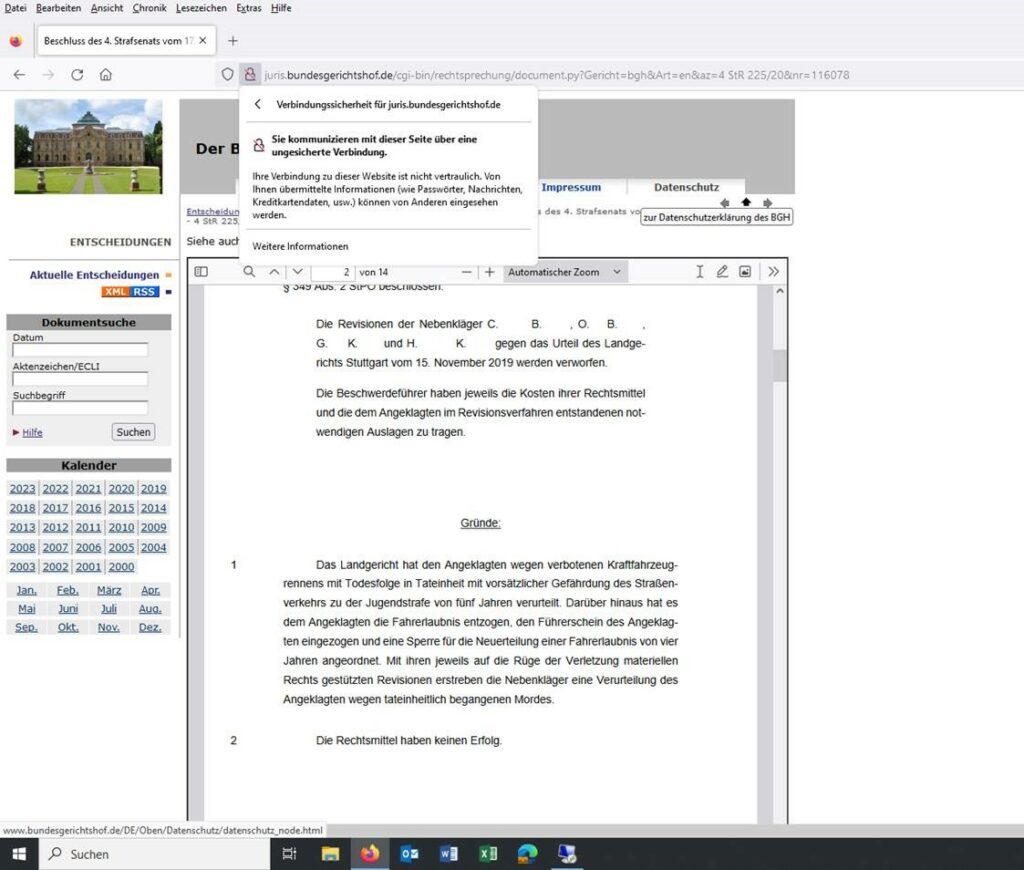Zoom out with the minus icon
This screenshot has height=870, width=1024.
pos(466,272)
